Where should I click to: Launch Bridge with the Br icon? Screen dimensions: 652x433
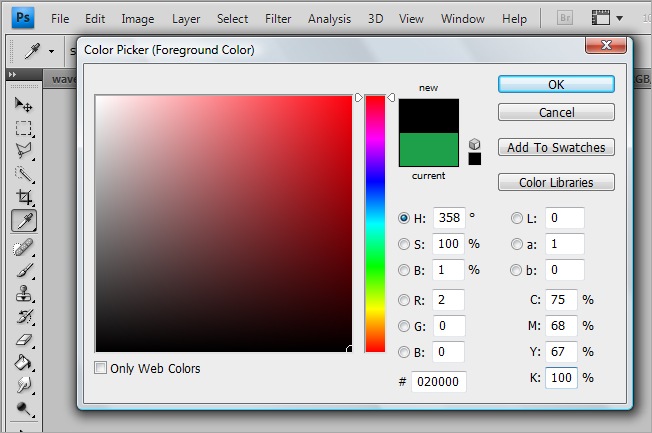565,18
